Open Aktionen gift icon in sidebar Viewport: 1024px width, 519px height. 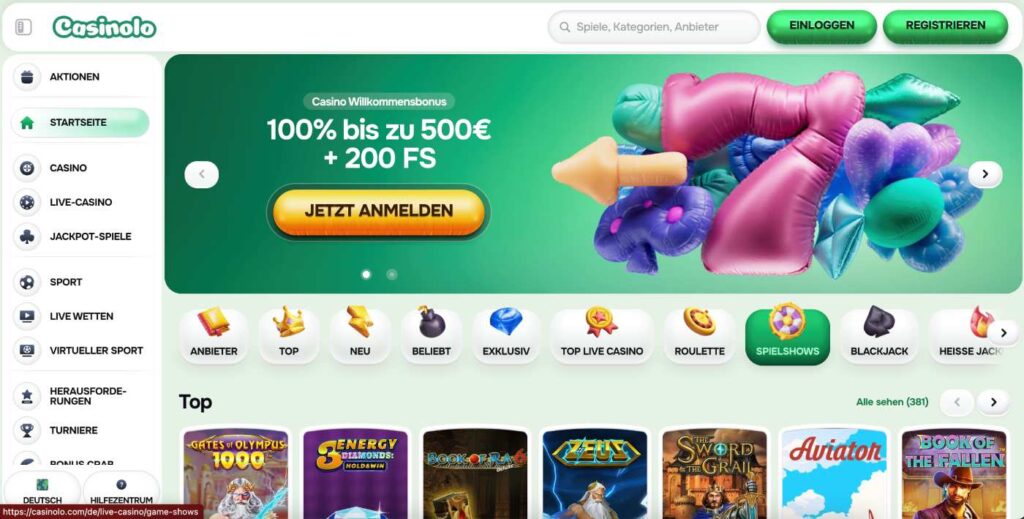click(x=27, y=77)
